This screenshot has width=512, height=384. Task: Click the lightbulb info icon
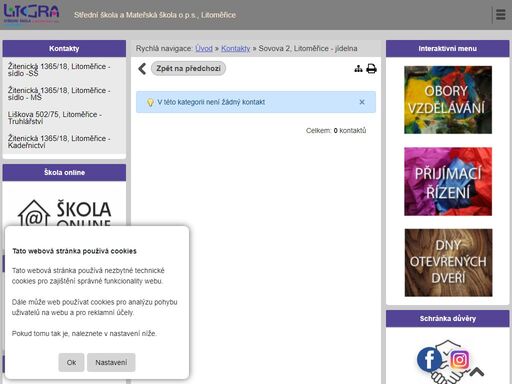pyautogui.click(x=150, y=102)
